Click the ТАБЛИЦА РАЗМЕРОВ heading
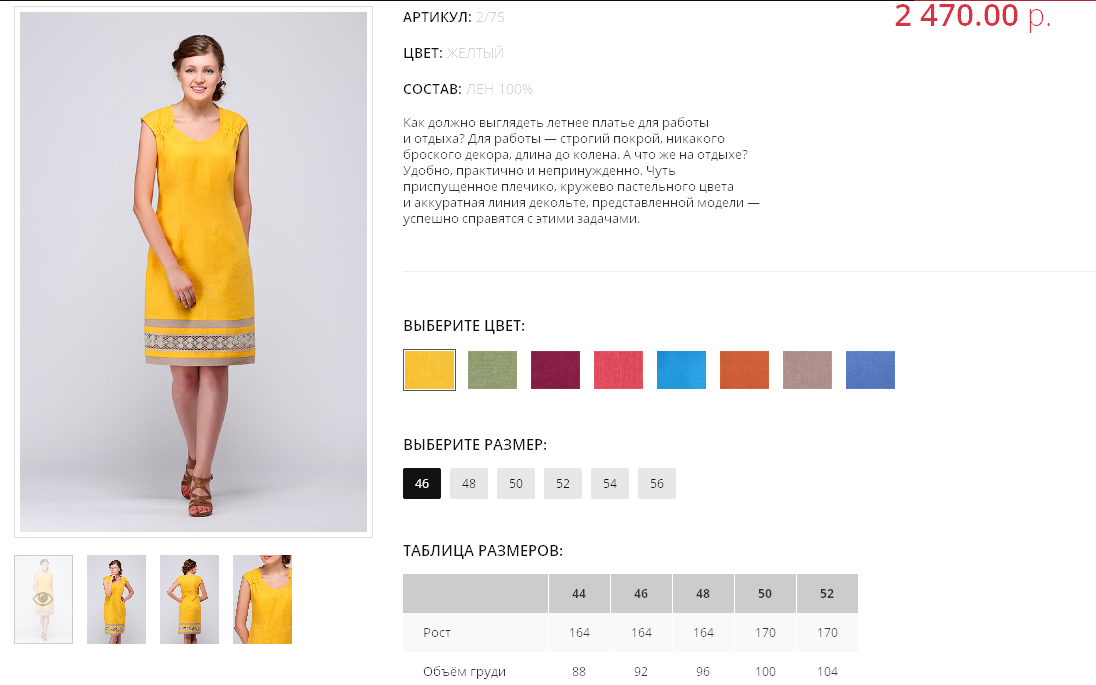The image size is (1096, 685). click(483, 551)
